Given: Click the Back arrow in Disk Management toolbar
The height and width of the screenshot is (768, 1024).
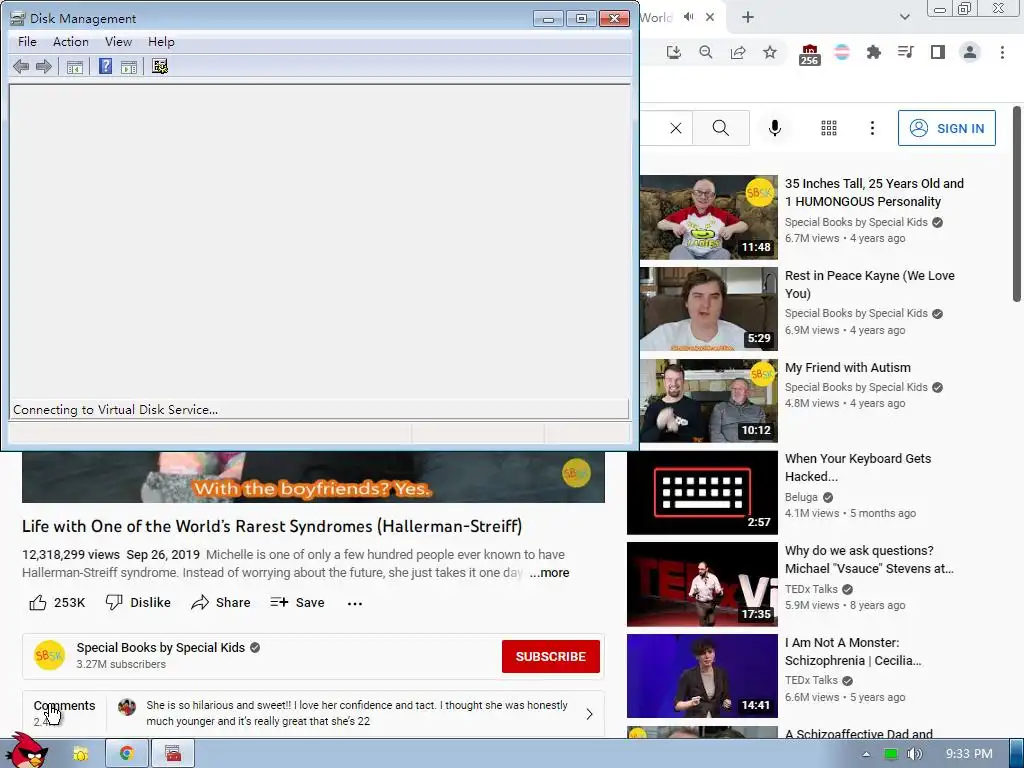Looking at the screenshot, I should click(21, 67).
